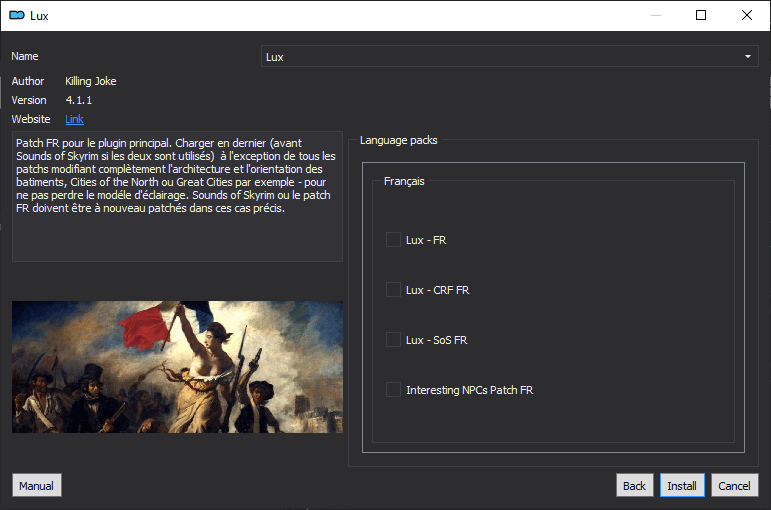771x510 pixels.
Task: Click the Name combo box showing Lux
Action: click(x=509, y=57)
